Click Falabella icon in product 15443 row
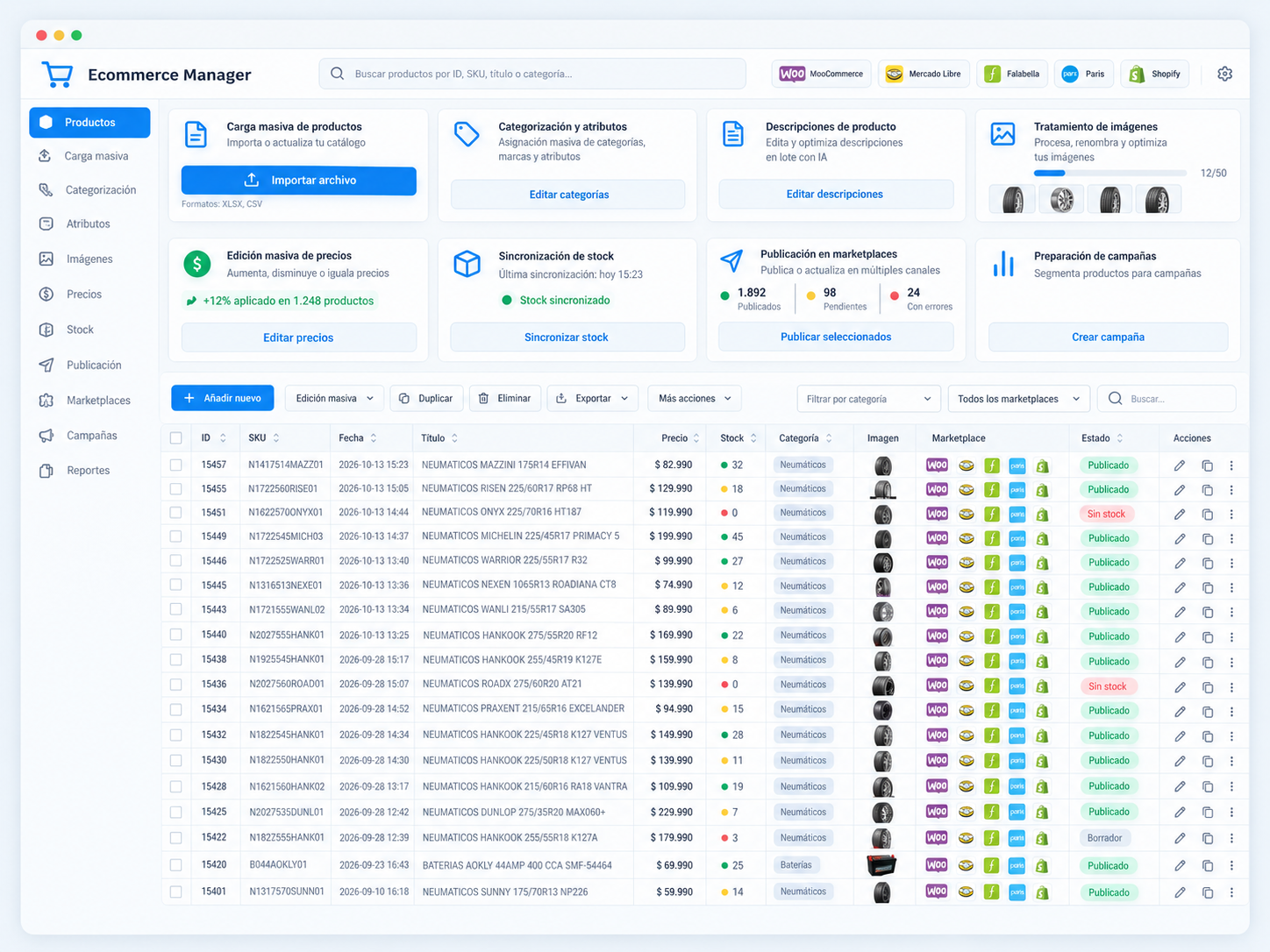 [991, 611]
